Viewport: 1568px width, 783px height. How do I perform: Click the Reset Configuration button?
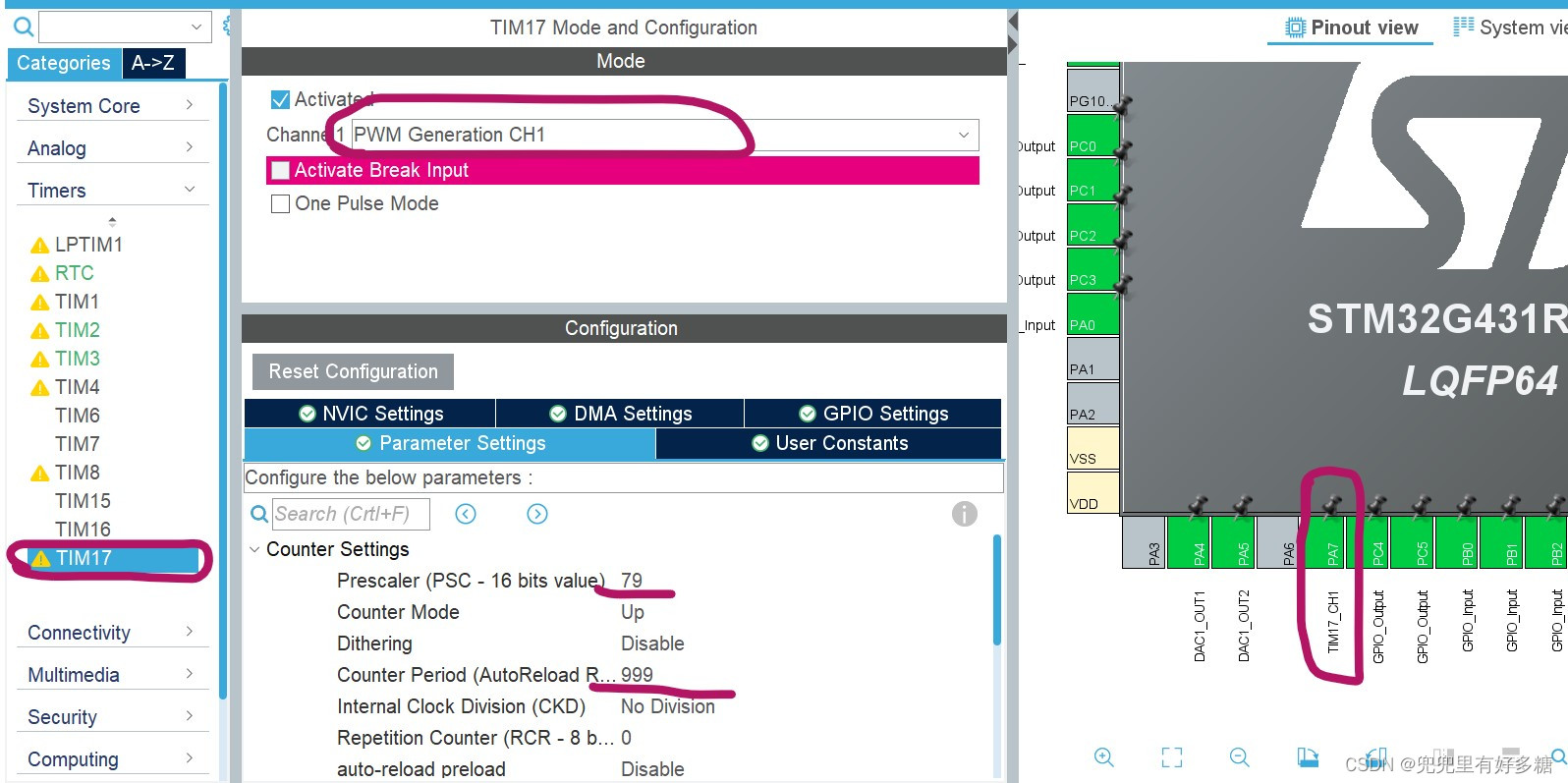click(353, 371)
